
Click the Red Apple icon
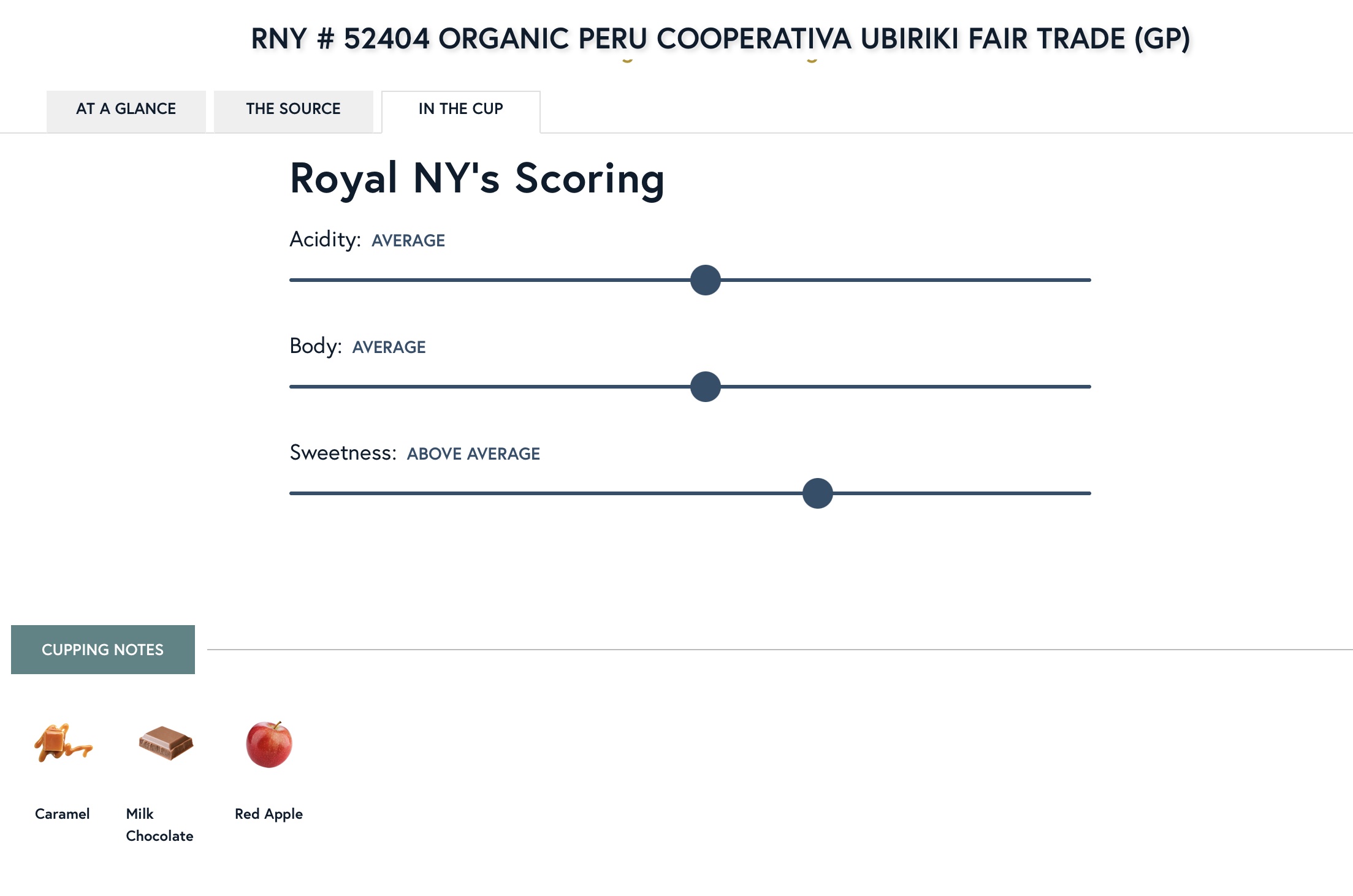(269, 744)
